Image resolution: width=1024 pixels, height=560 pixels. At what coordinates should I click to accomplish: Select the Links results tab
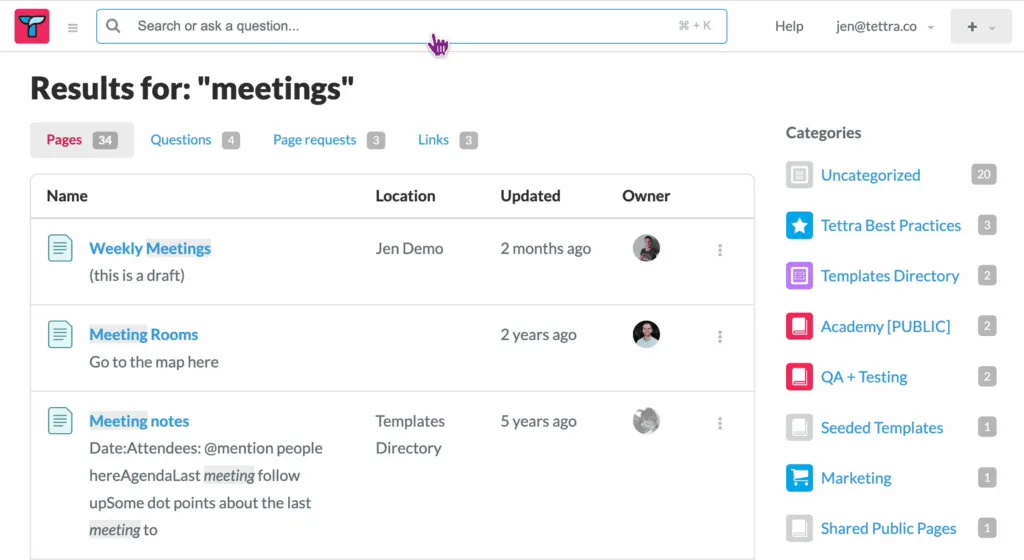coord(447,140)
